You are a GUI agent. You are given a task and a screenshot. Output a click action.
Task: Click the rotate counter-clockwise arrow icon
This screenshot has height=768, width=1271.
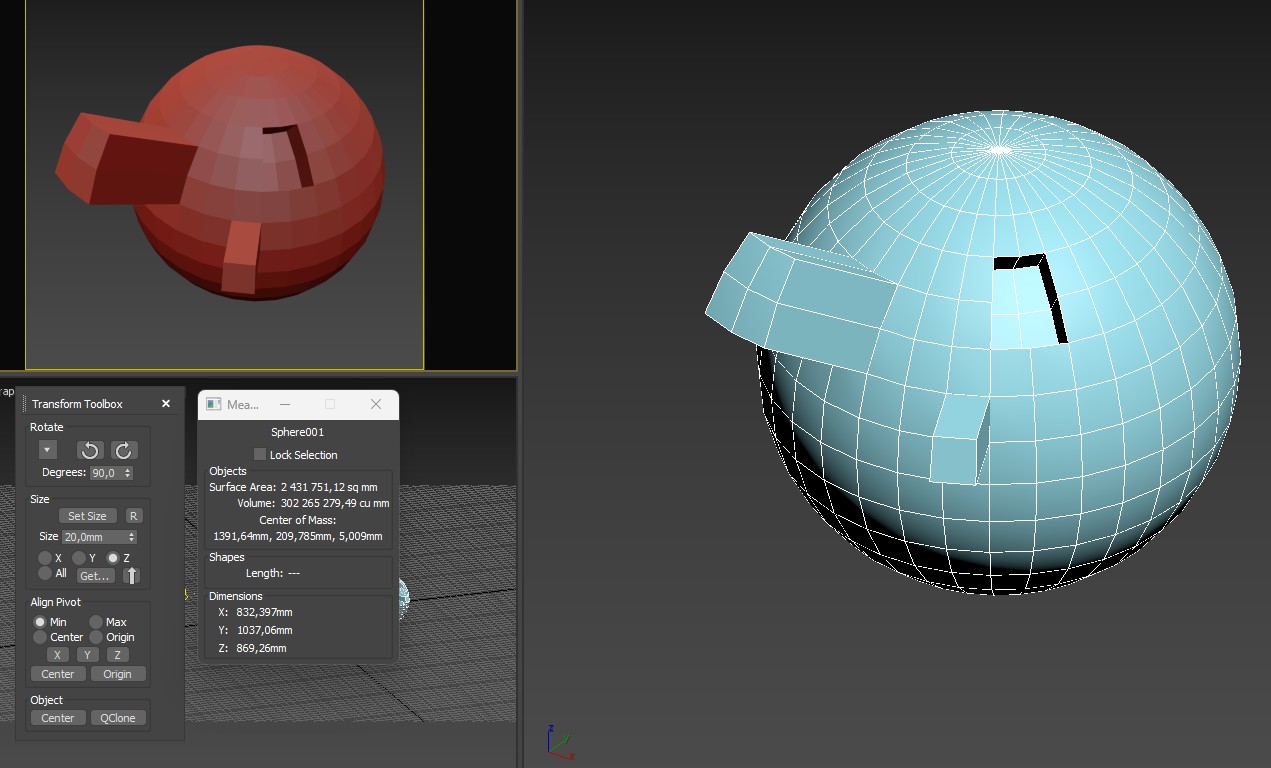pyautogui.click(x=90, y=450)
